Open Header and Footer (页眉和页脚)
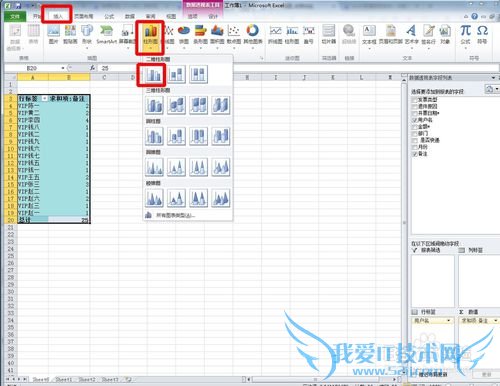The width and height of the screenshot is (500, 386). click(x=390, y=34)
